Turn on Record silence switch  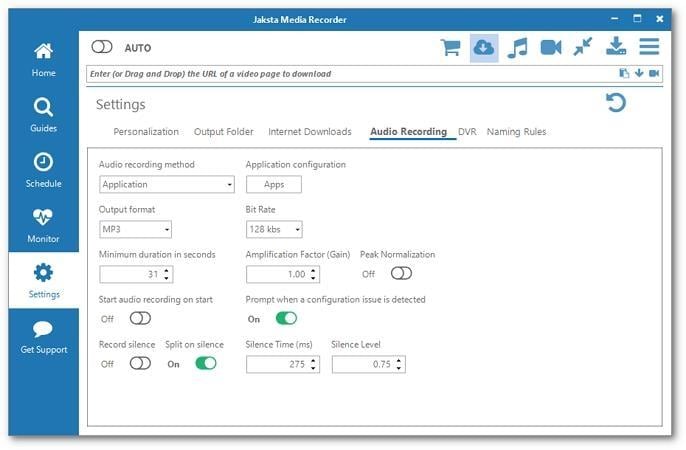coord(140,363)
